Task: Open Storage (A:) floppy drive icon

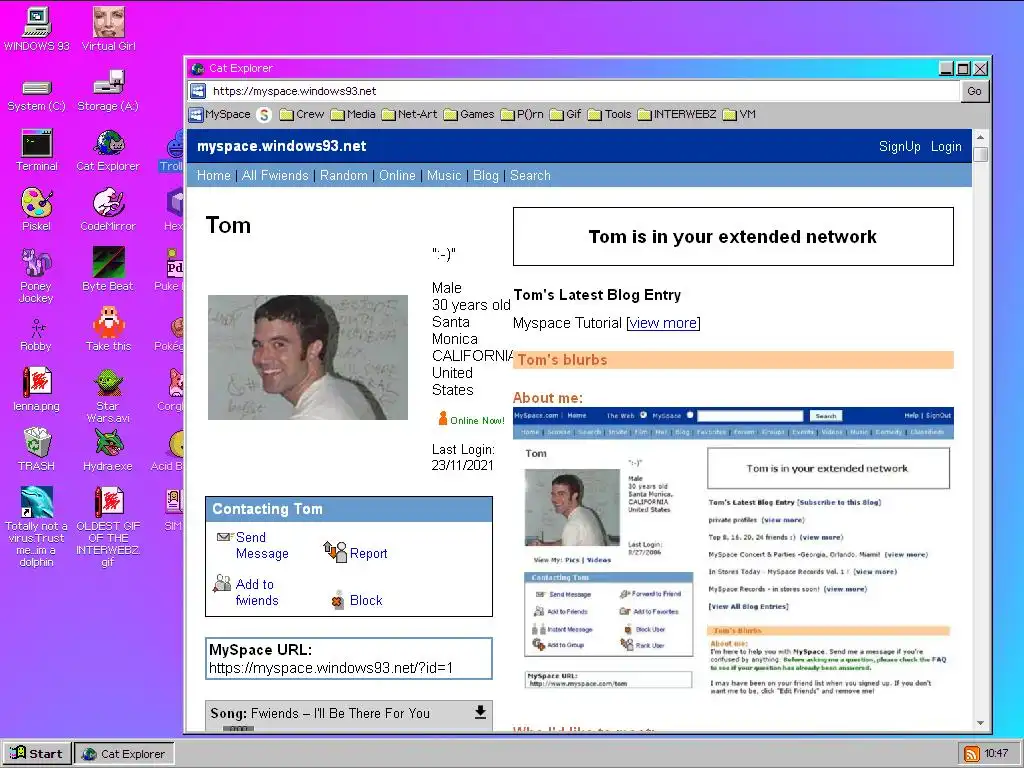Action: 108,92
